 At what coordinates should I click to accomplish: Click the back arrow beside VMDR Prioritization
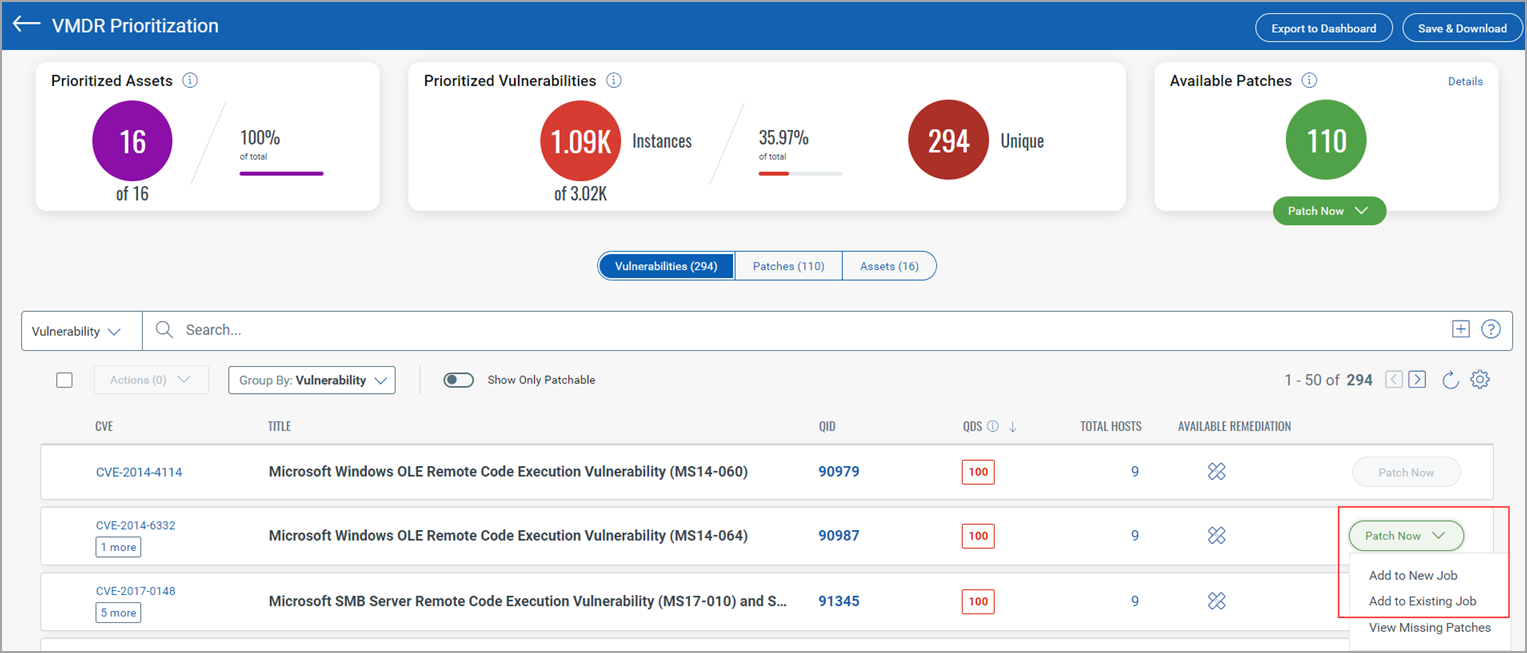tap(26, 25)
